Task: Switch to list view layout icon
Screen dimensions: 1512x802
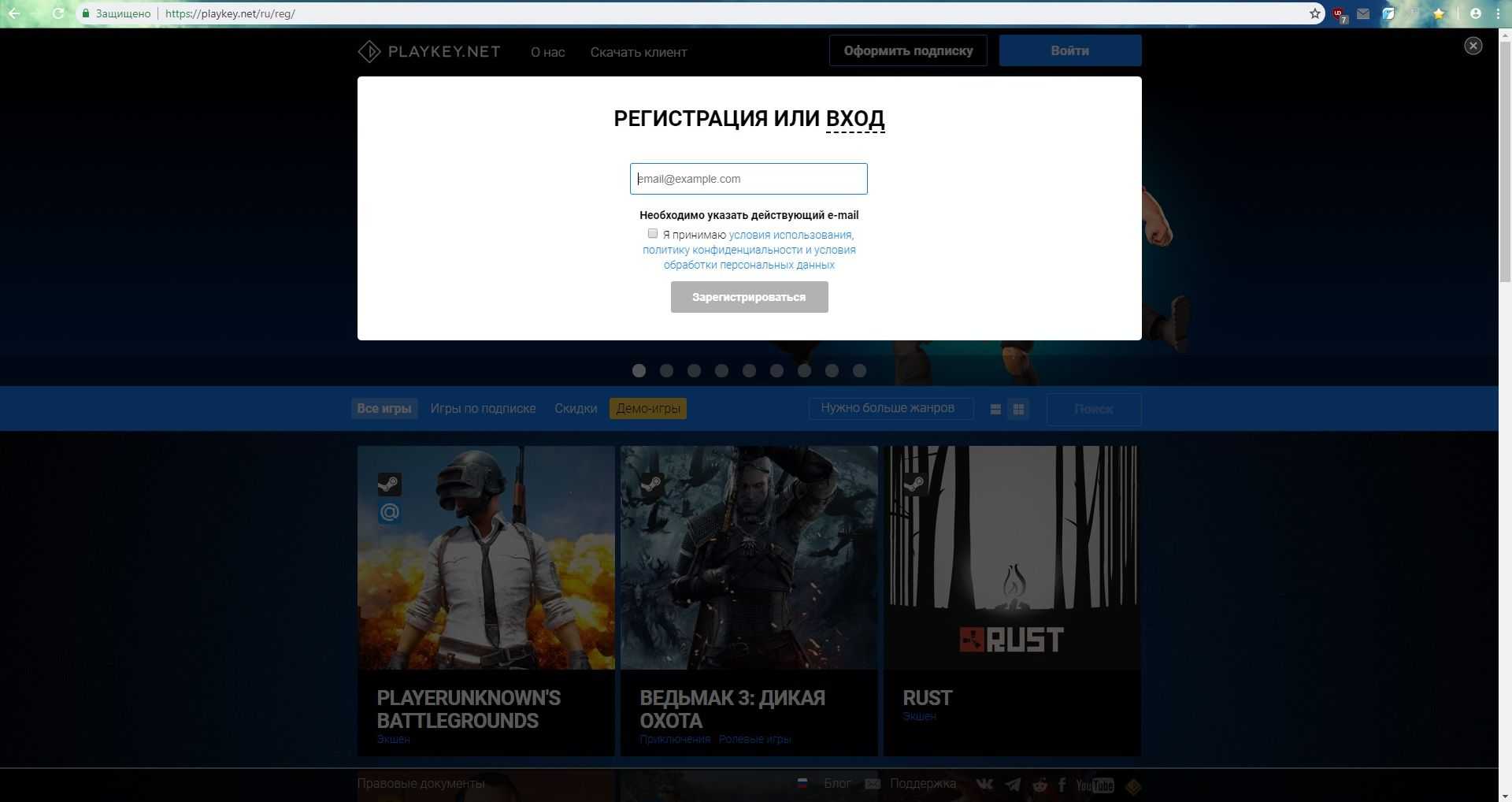Action: (995, 409)
